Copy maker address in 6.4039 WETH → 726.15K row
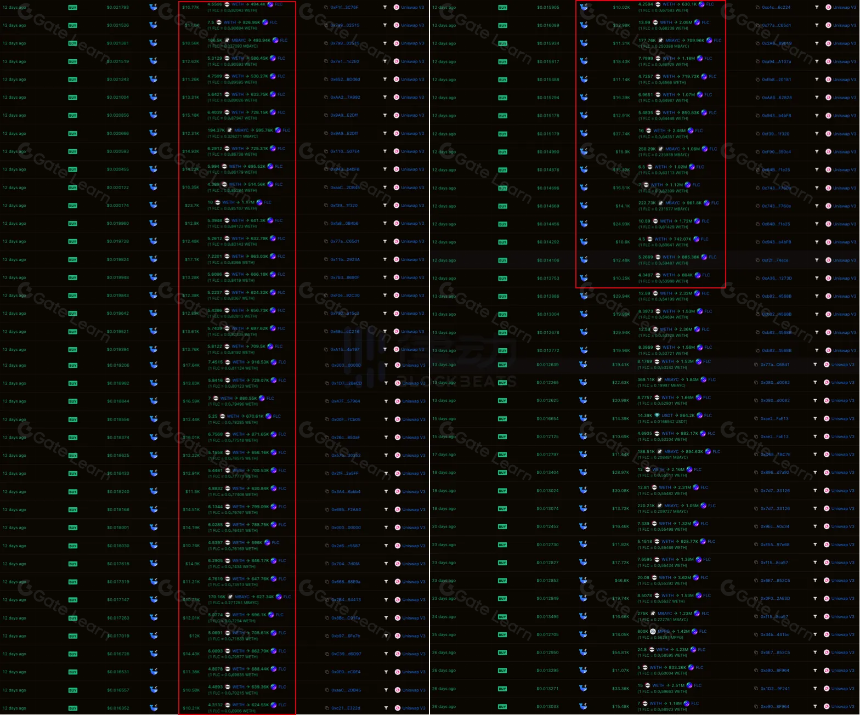Image resolution: width=860 pixels, height=715 pixels. [x=326, y=116]
